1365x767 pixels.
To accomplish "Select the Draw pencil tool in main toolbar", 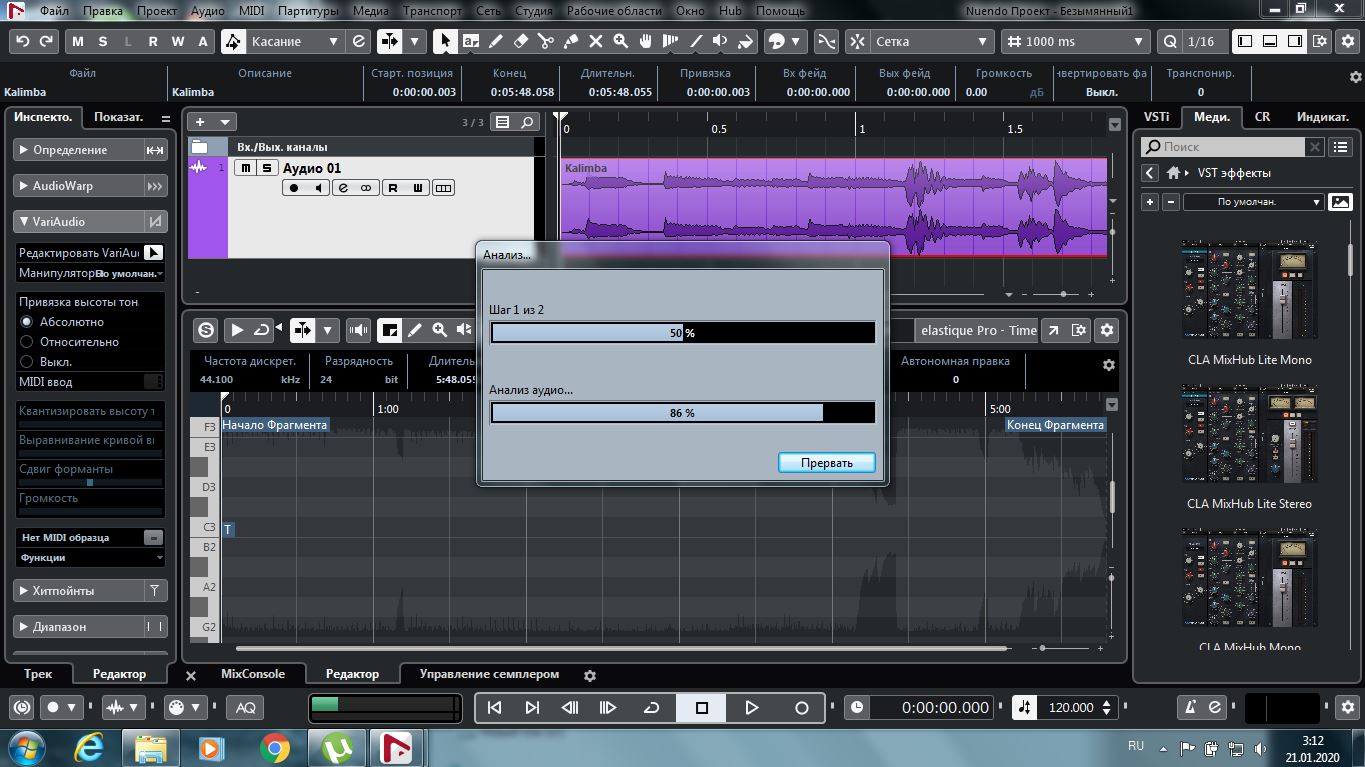I will 496,41.
